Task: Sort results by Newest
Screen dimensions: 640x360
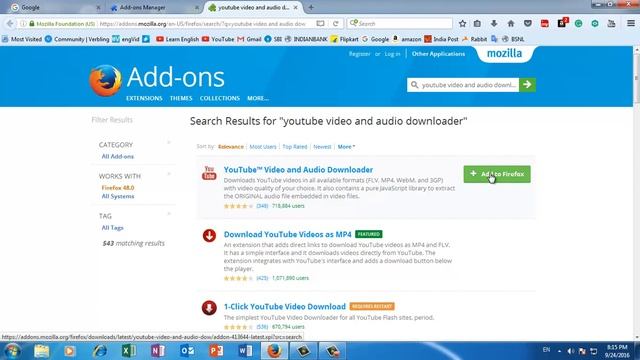Action: tap(322, 147)
